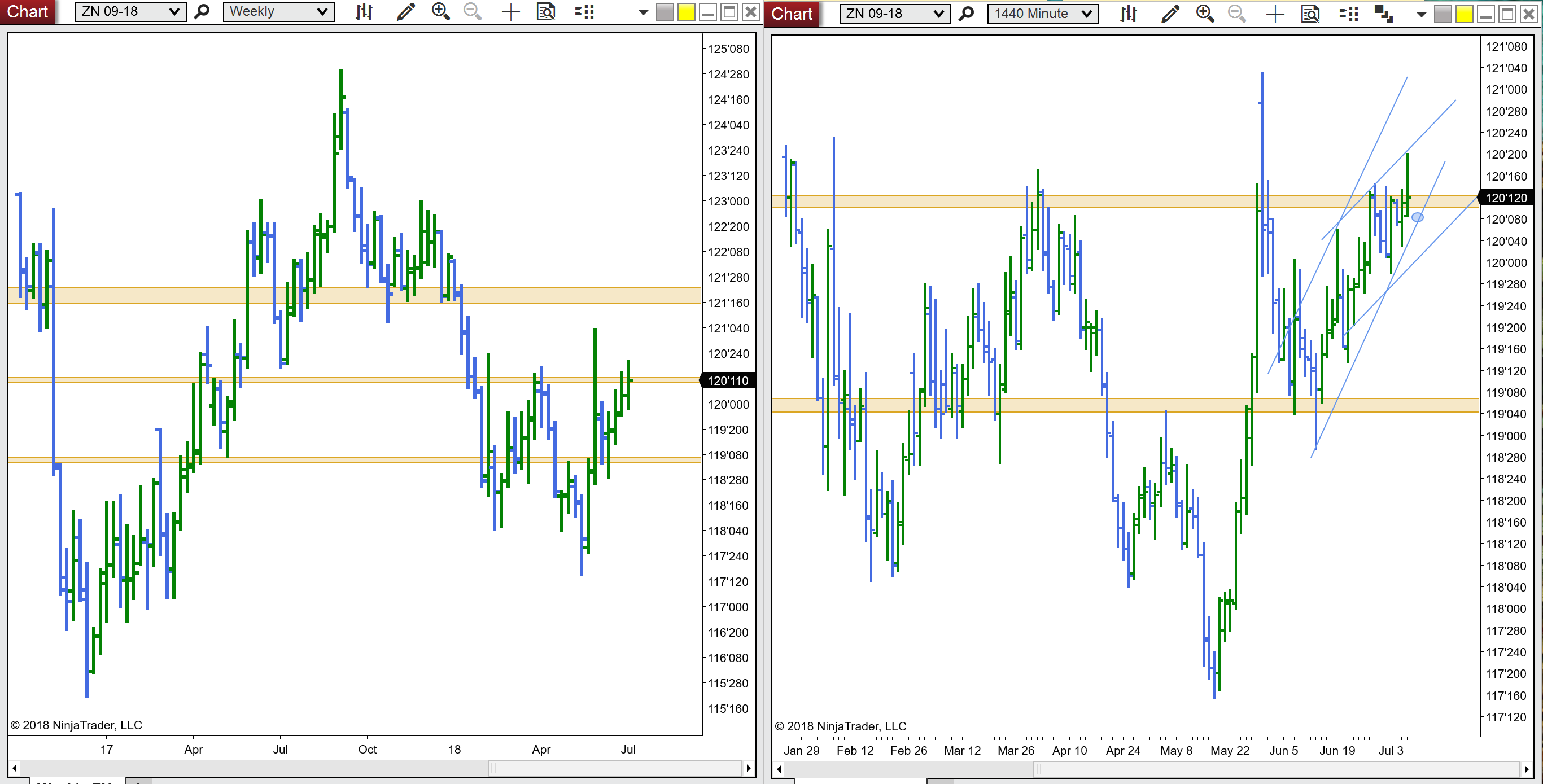Click the Chart Trader dots icon in Weekly chart
The height and width of the screenshot is (784, 1543).
click(x=584, y=11)
